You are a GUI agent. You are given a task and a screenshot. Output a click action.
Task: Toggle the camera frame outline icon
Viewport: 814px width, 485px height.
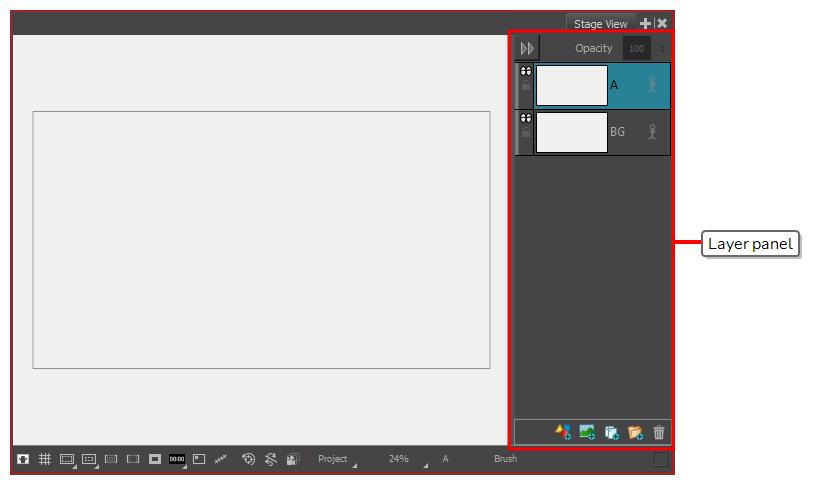point(133,459)
